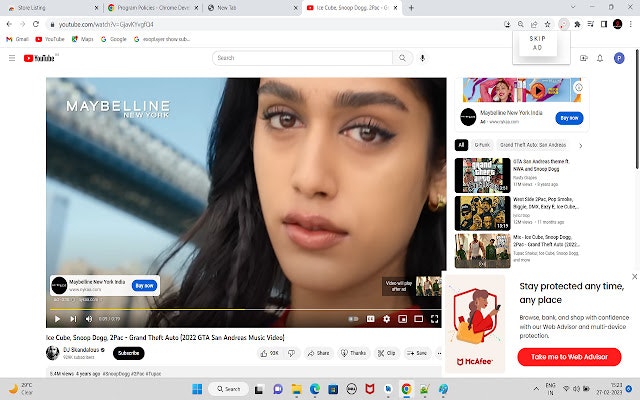Open West Side 2Pac, Pop Smoke video thumbnail
Image resolution: width=640 pixels, height=400 pixels.
tap(482, 213)
